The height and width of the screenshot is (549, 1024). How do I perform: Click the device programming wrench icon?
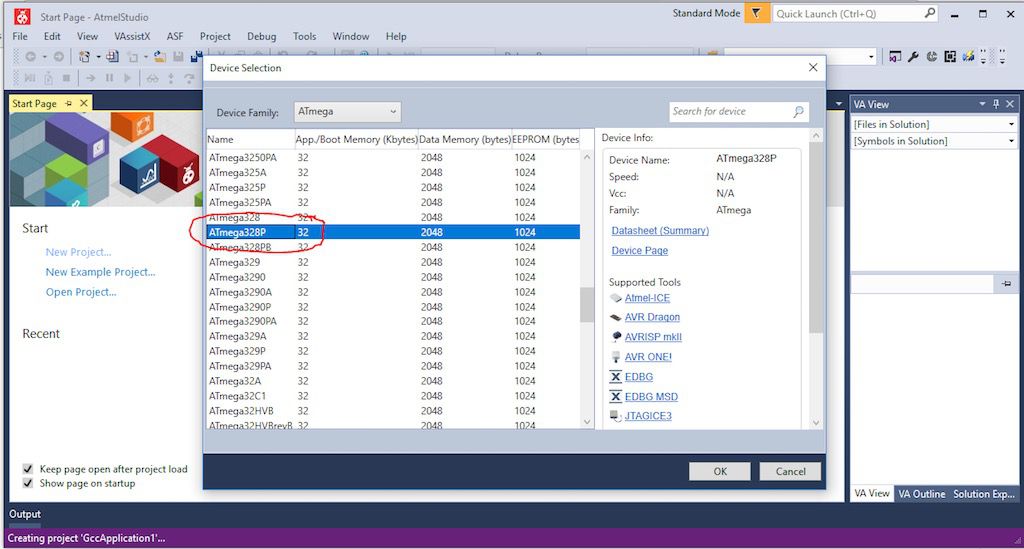(x=913, y=57)
